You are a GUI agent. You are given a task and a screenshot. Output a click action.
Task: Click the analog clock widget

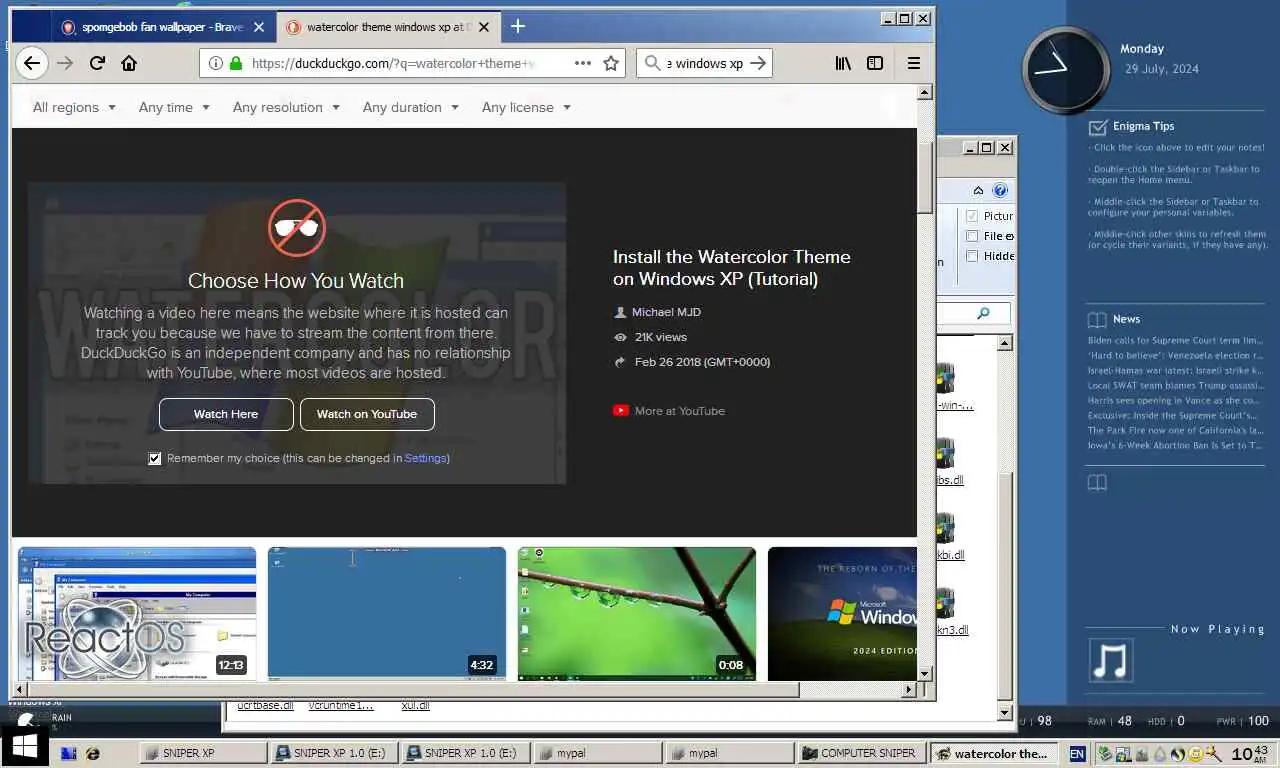coord(1066,70)
